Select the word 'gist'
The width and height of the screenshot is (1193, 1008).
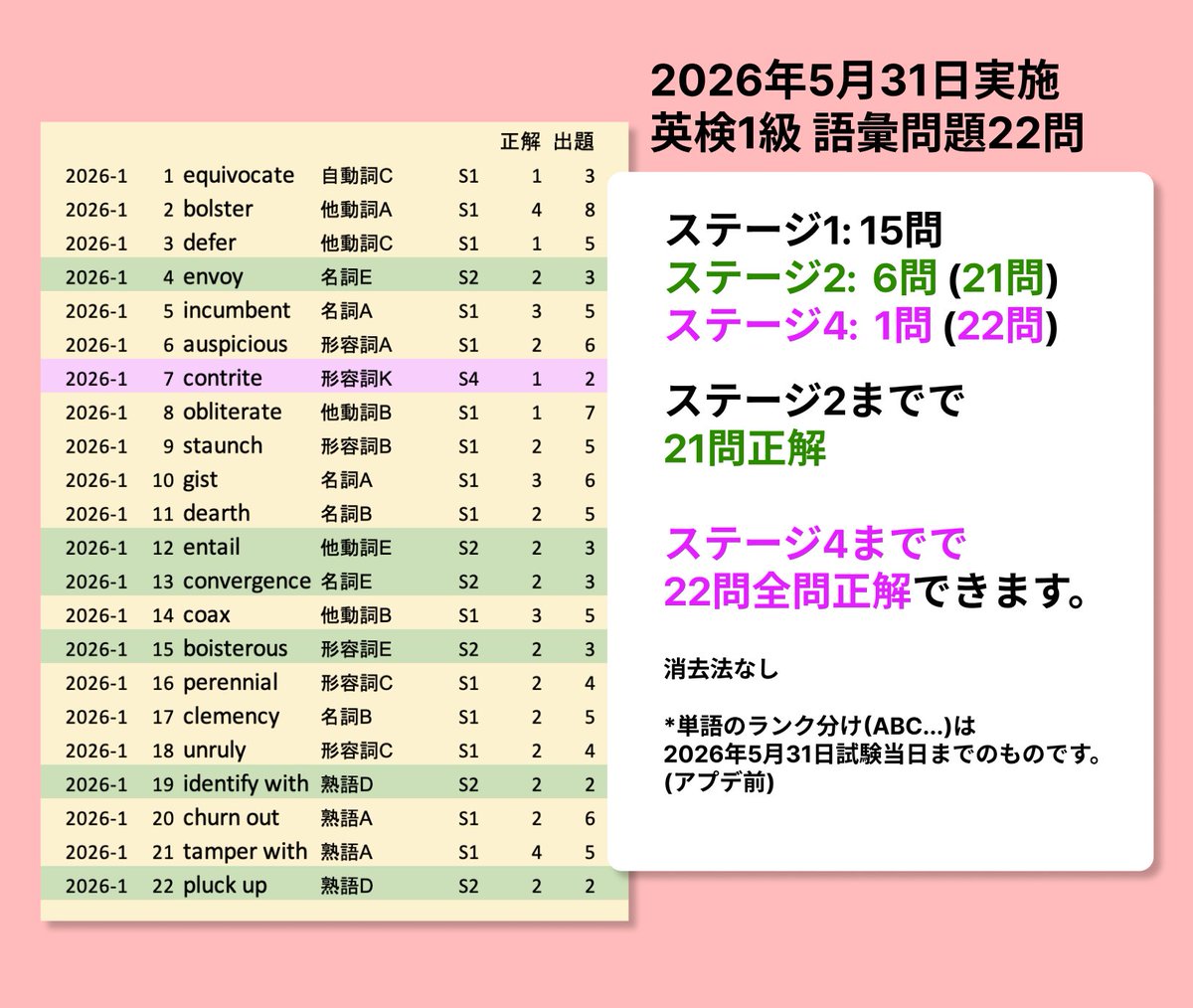pyautogui.click(x=200, y=481)
